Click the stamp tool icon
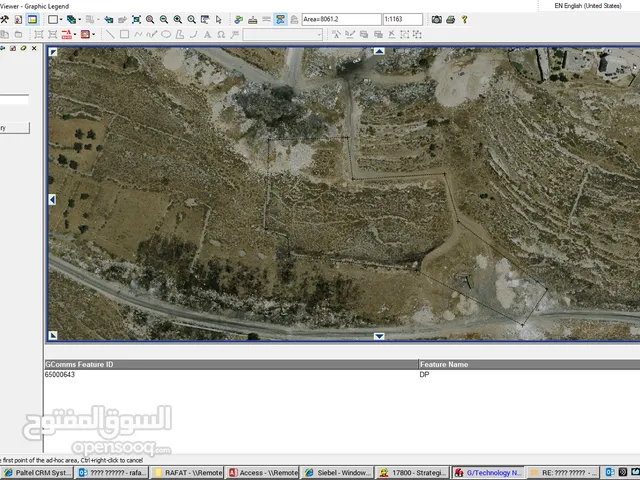640x480 pixels. (253, 19)
